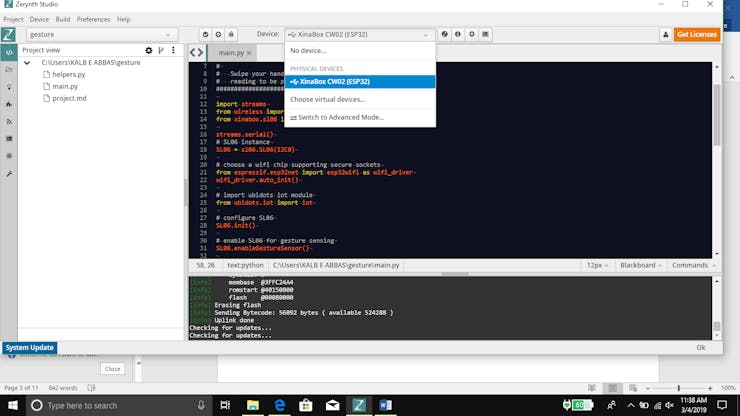Open Task View in taskbar
Image resolution: width=740 pixels, height=416 pixels.
(225, 405)
